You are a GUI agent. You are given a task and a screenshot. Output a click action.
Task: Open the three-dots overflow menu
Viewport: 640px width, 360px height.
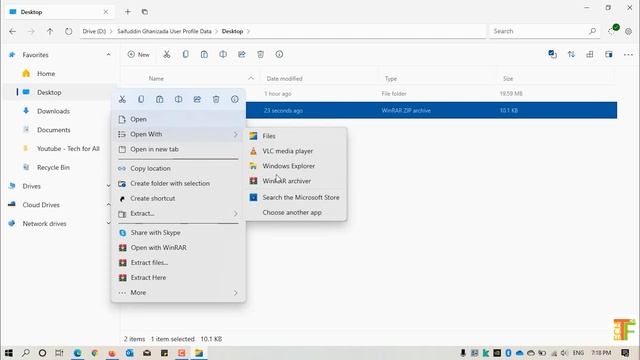point(628,54)
